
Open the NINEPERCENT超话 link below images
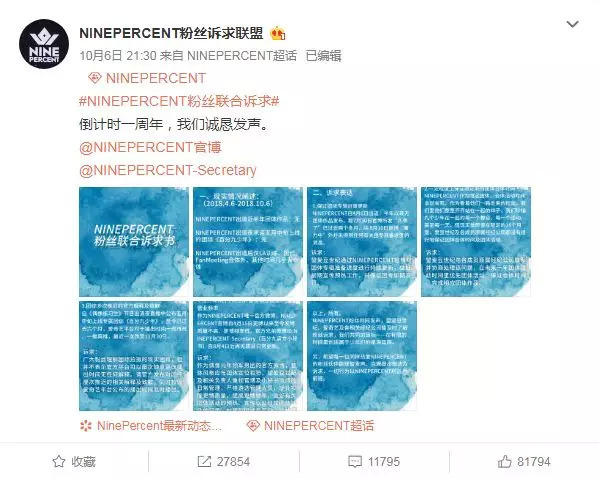pyautogui.click(x=319, y=426)
